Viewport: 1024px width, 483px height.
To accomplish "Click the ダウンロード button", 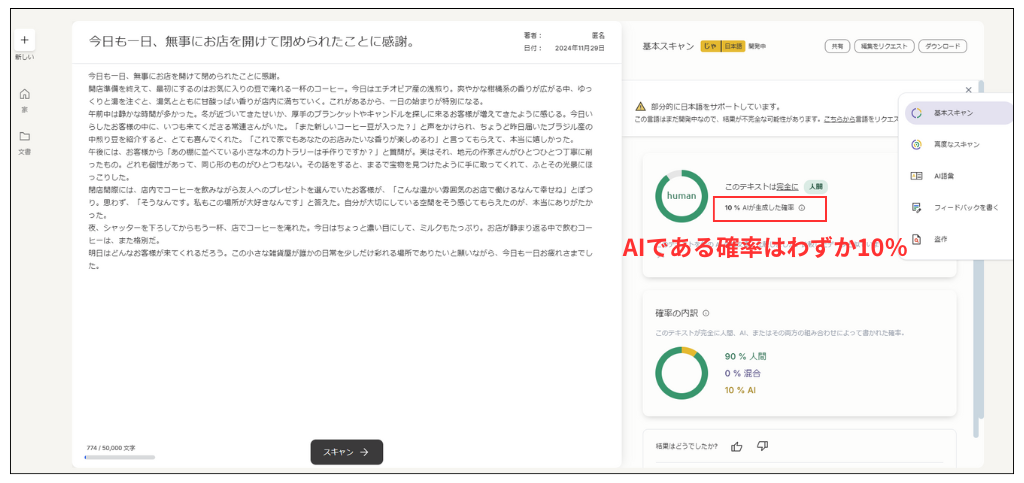I will click(942, 46).
